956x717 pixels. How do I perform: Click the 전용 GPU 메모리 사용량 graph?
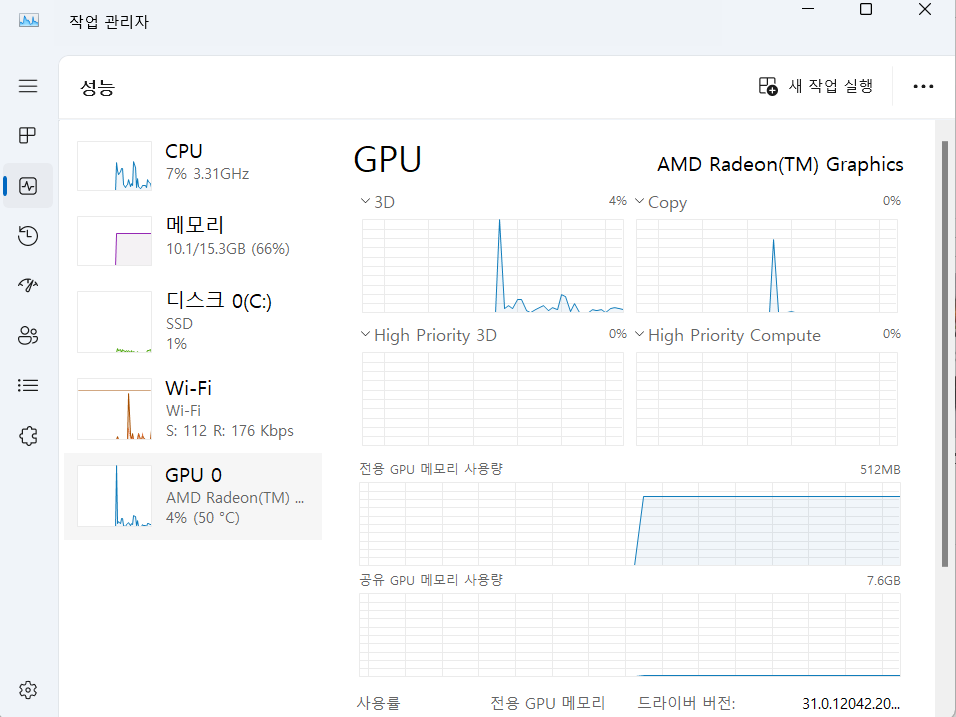click(x=630, y=524)
